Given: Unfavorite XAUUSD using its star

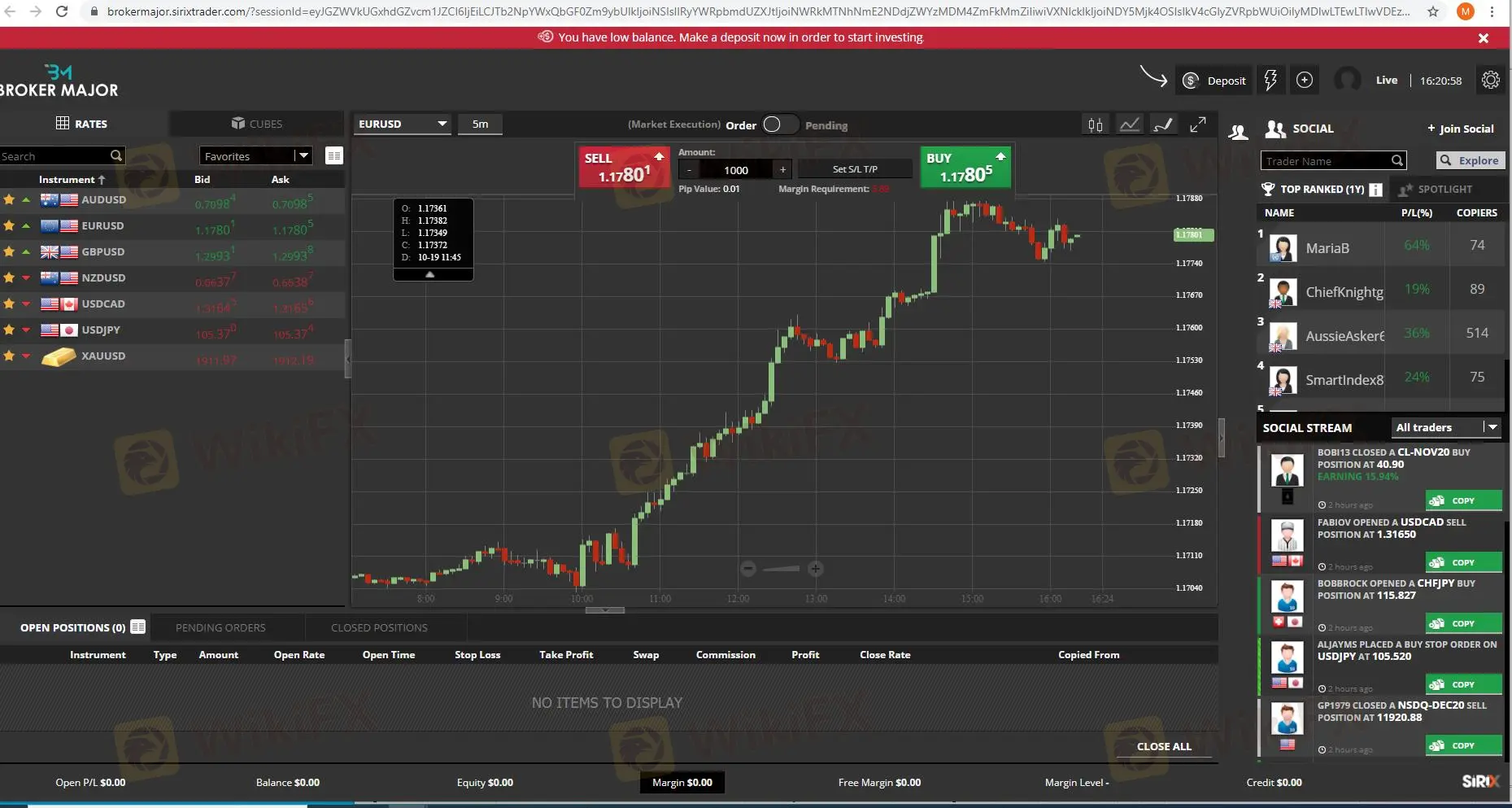Looking at the screenshot, I should pos(9,356).
